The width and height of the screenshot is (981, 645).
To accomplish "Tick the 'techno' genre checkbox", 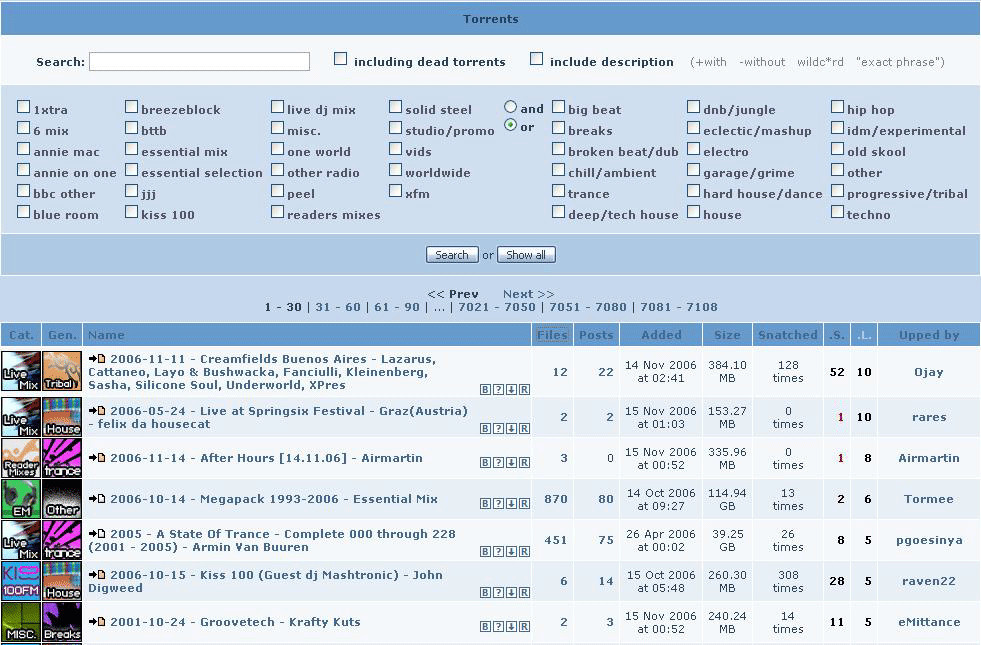I will tap(838, 213).
